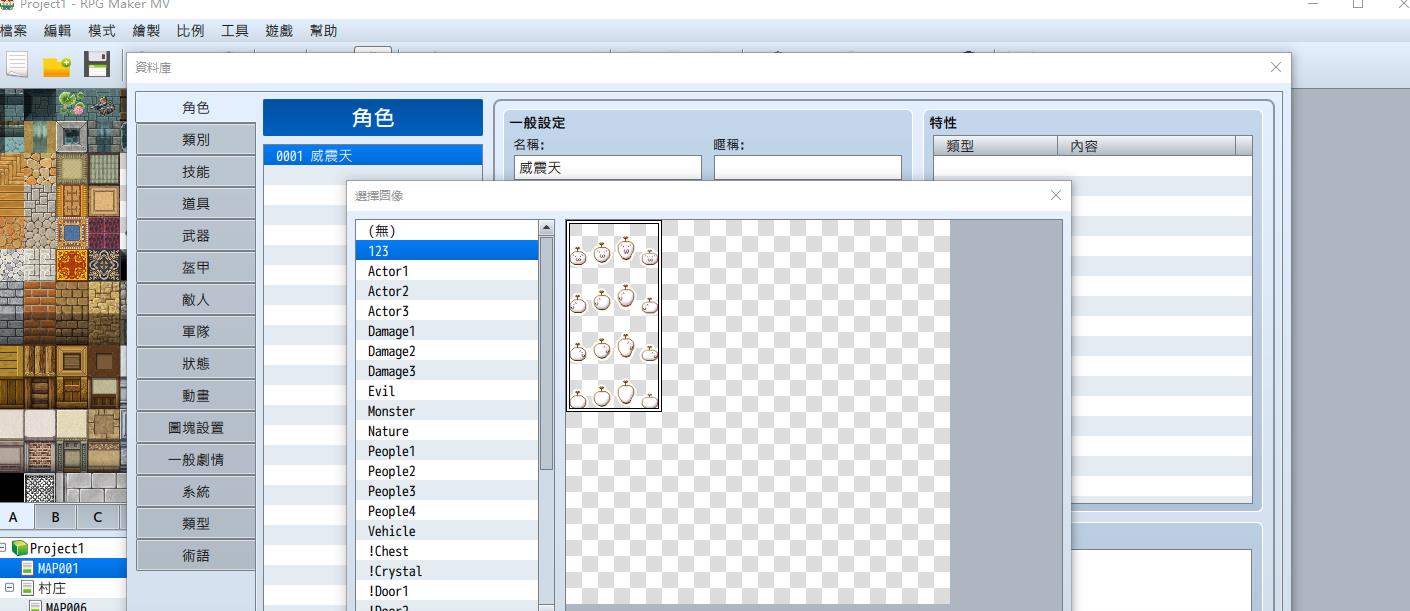Click the character sprite sheet preview
Viewport: 1410px width, 611px height.
614,315
